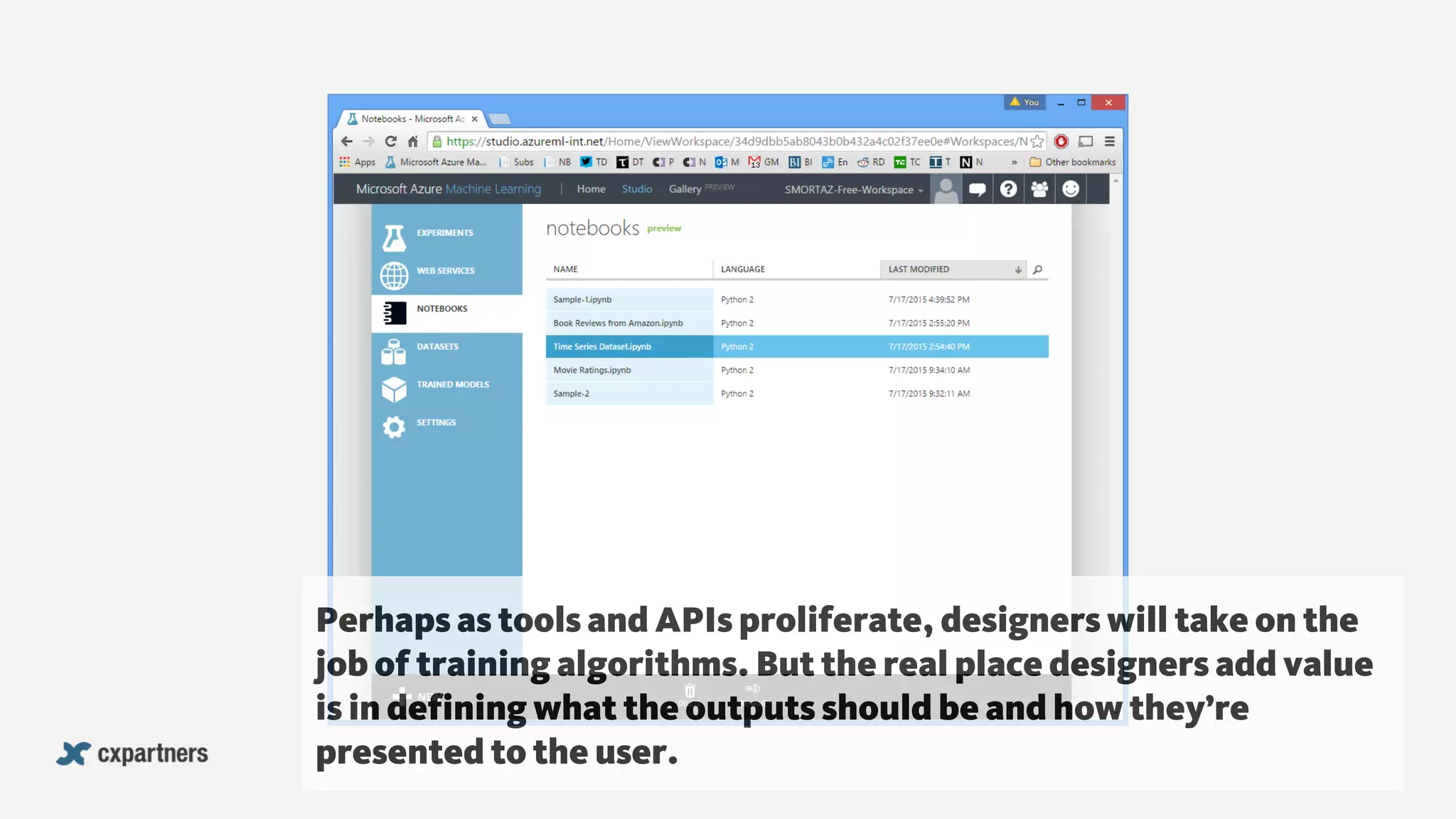
Task: Open the Subs bookmark
Action: pyautogui.click(x=516, y=162)
